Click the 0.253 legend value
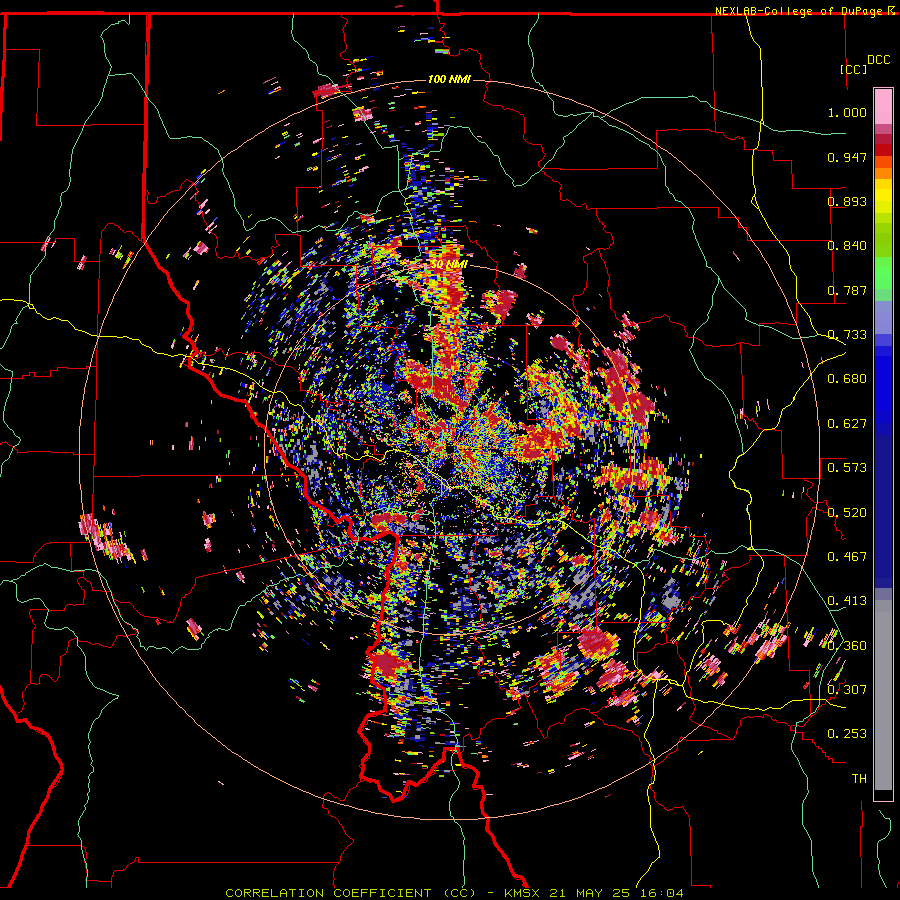The height and width of the screenshot is (900, 900). (x=847, y=734)
